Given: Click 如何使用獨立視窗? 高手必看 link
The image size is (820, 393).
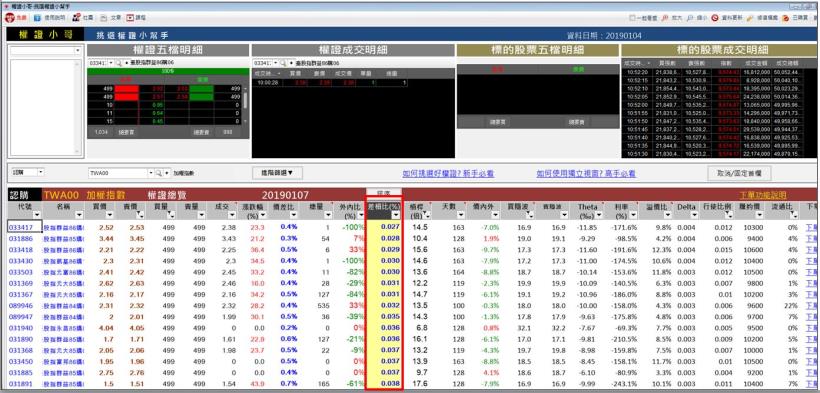Looking at the screenshot, I should [x=586, y=174].
